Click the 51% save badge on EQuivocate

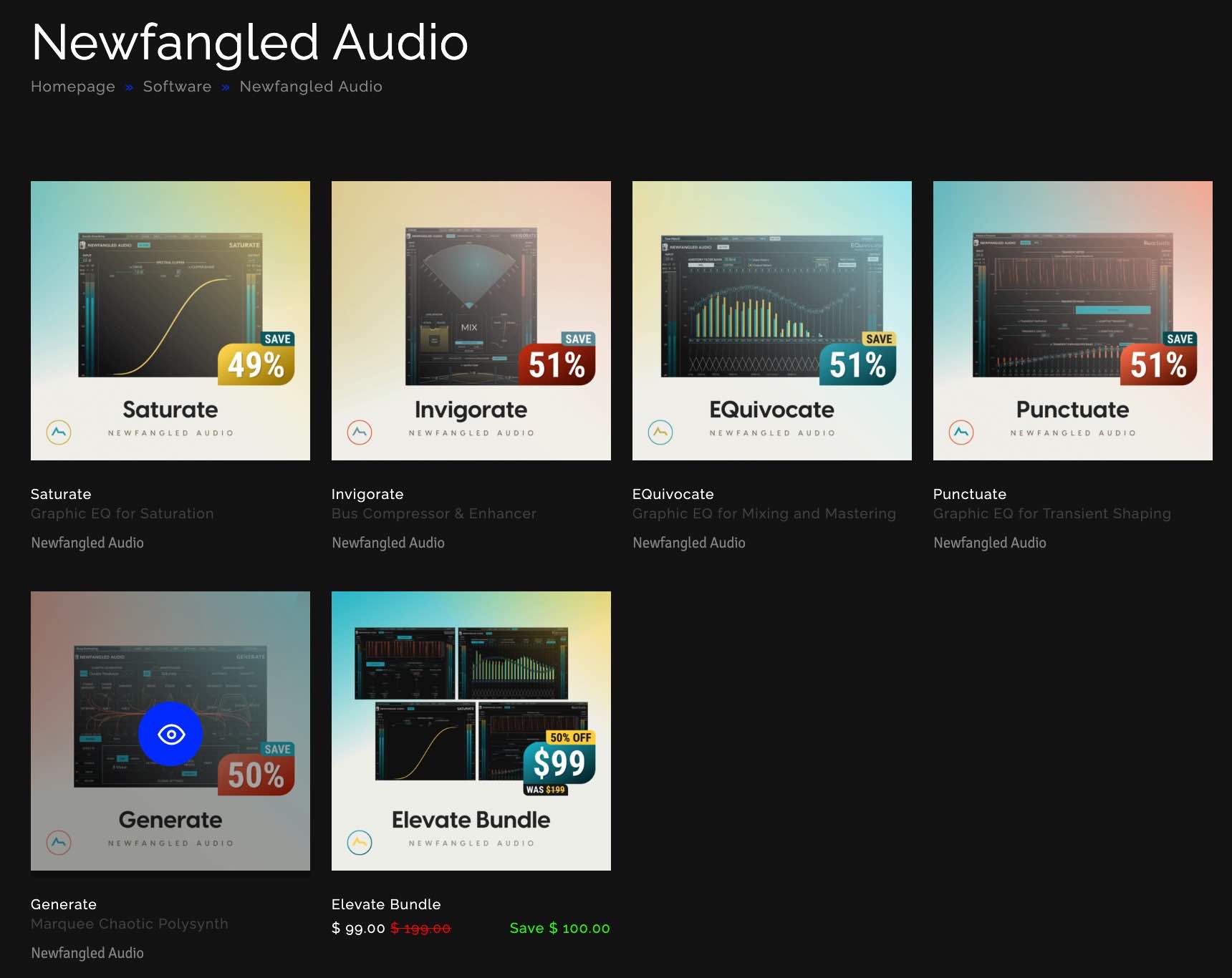(x=857, y=358)
